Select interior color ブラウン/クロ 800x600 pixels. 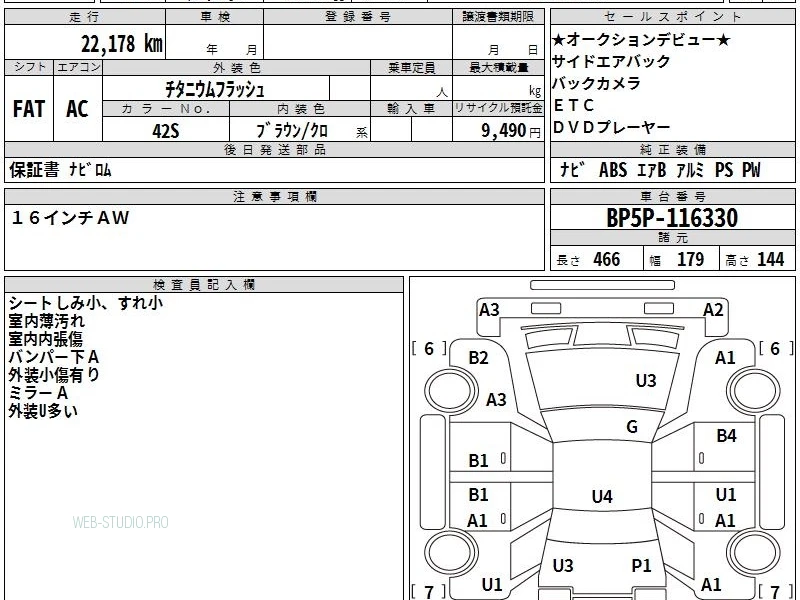pos(292,131)
